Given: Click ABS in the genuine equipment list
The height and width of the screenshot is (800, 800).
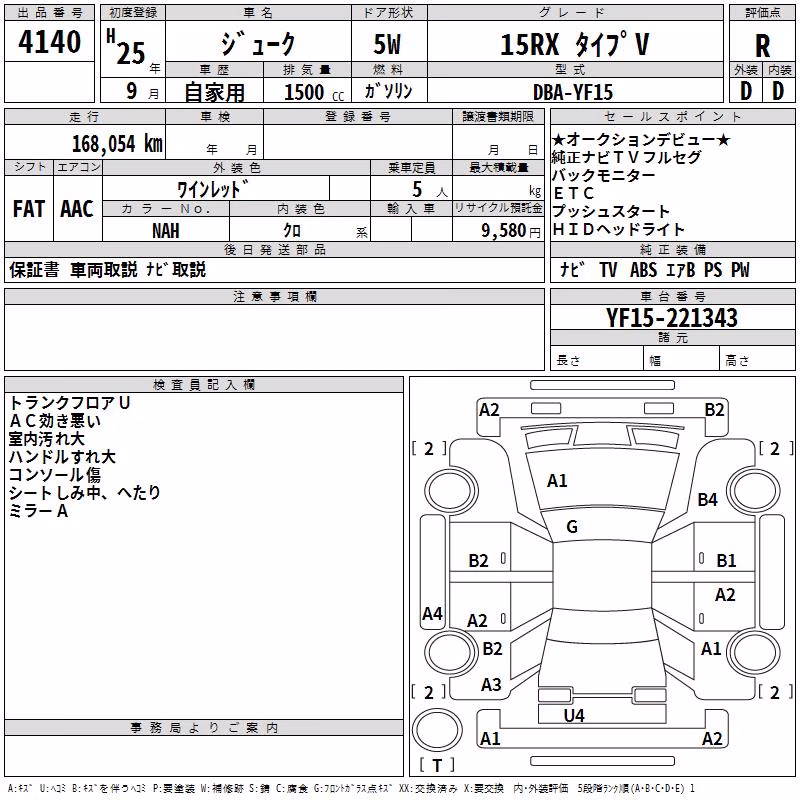Looking at the screenshot, I should point(643,269).
